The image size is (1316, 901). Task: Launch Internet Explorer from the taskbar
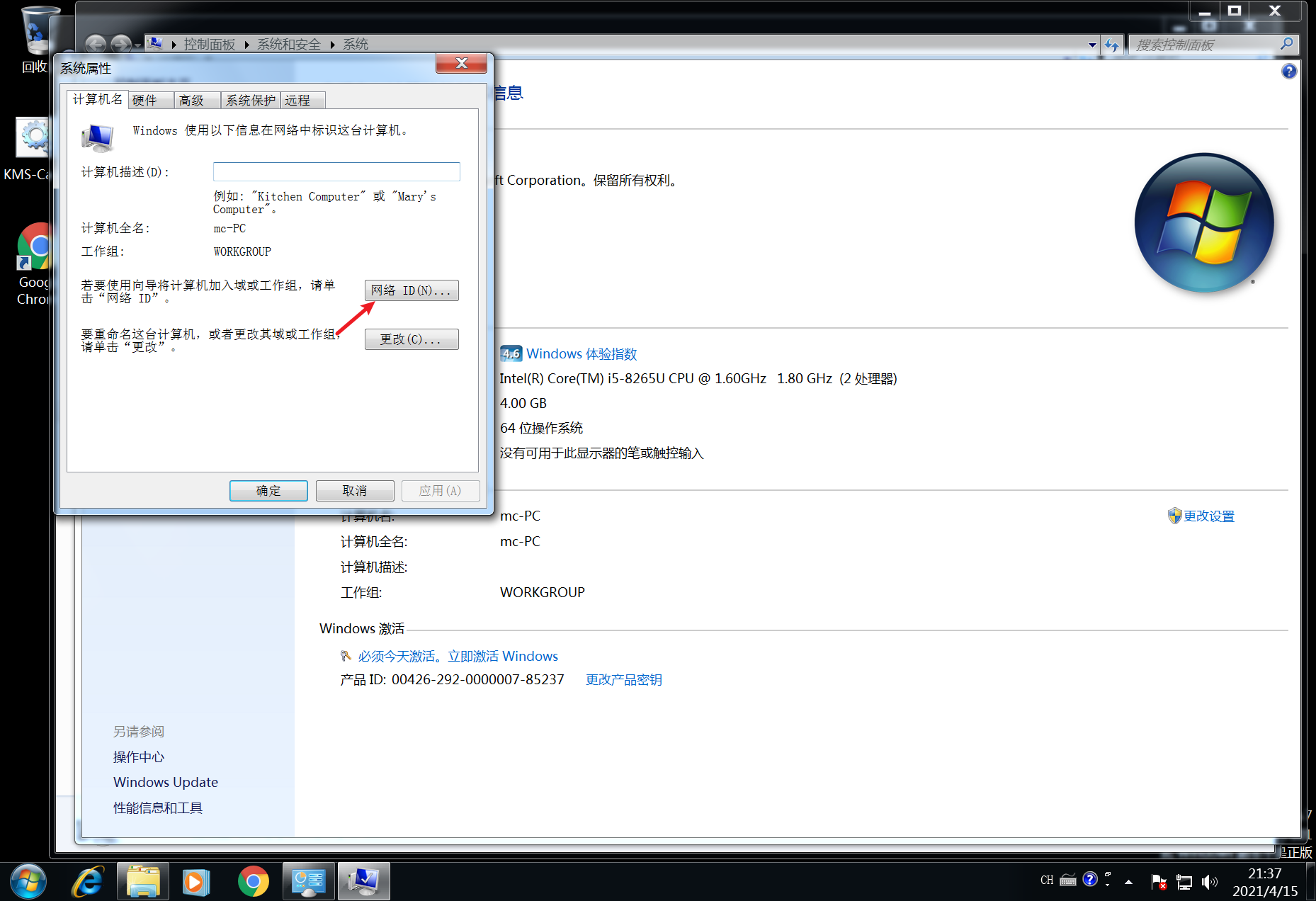pos(89,882)
